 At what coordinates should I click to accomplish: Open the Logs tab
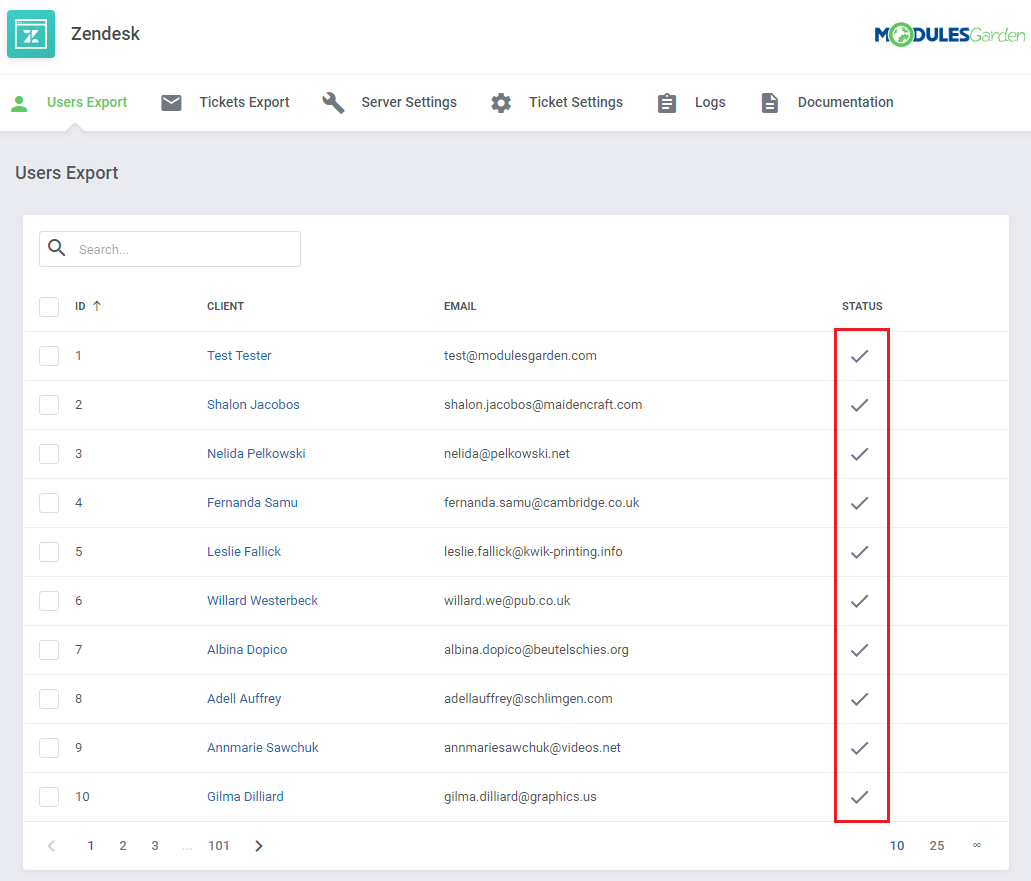tap(710, 103)
